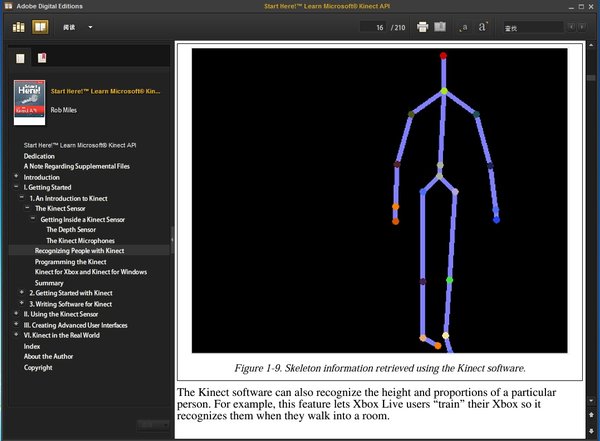Go to Programming the Kinect section
600x441 pixels.
(x=72, y=261)
